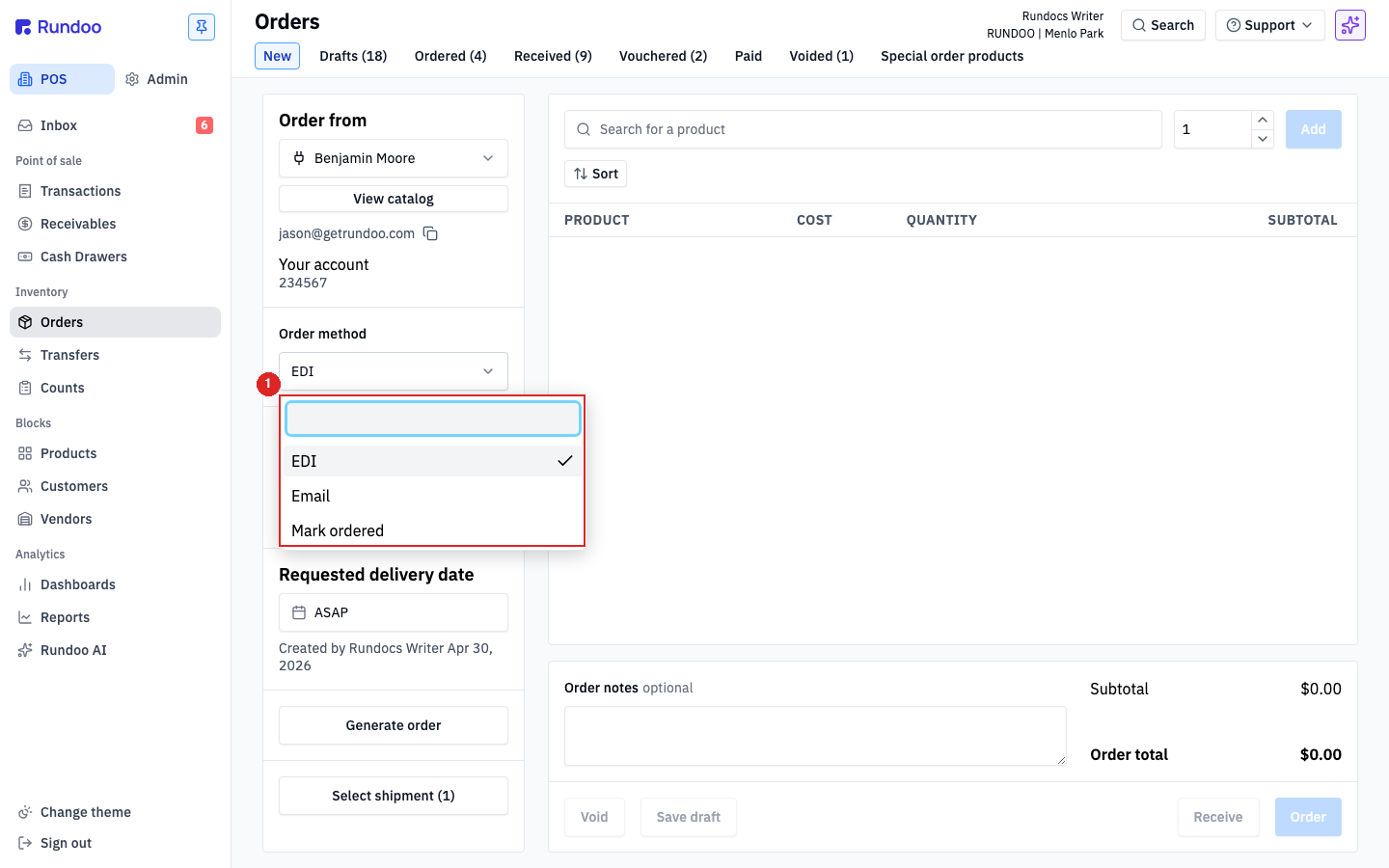Click the Customers people icon
The image size is (1389, 868).
(25, 486)
